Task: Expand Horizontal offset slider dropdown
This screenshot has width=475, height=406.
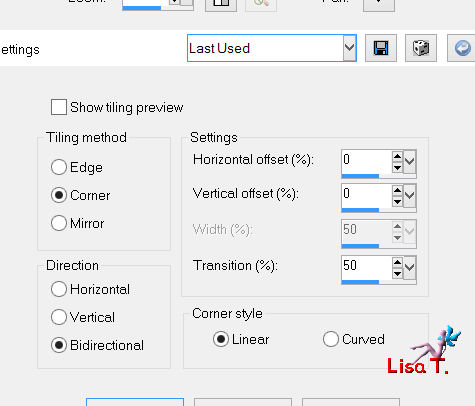Action: pyautogui.click(x=410, y=162)
